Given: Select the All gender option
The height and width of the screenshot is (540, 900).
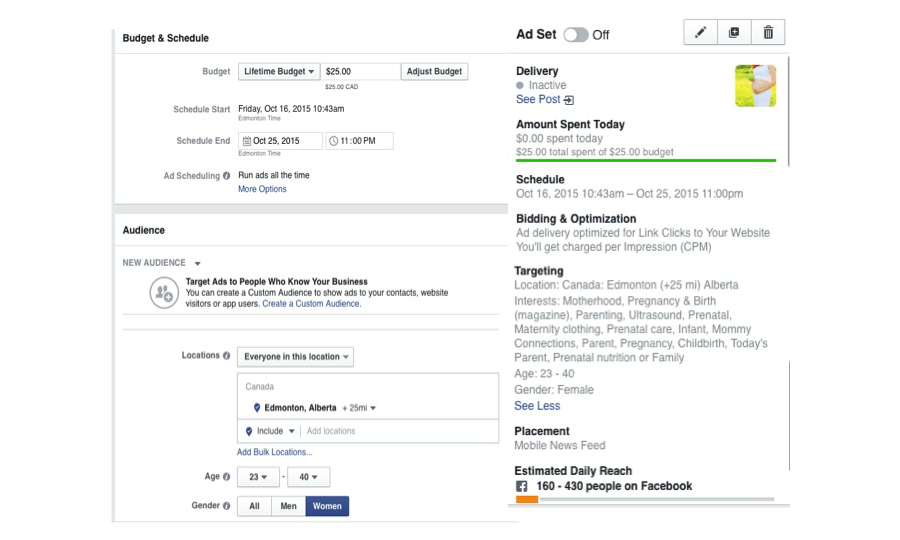Looking at the screenshot, I should click(254, 506).
